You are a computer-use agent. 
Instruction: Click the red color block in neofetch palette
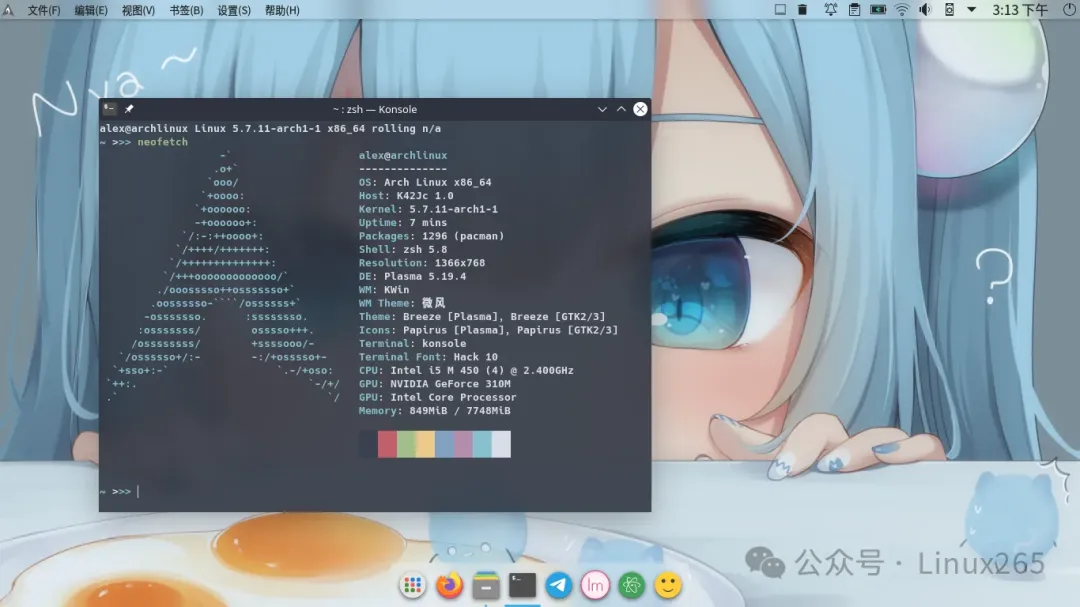click(x=387, y=444)
